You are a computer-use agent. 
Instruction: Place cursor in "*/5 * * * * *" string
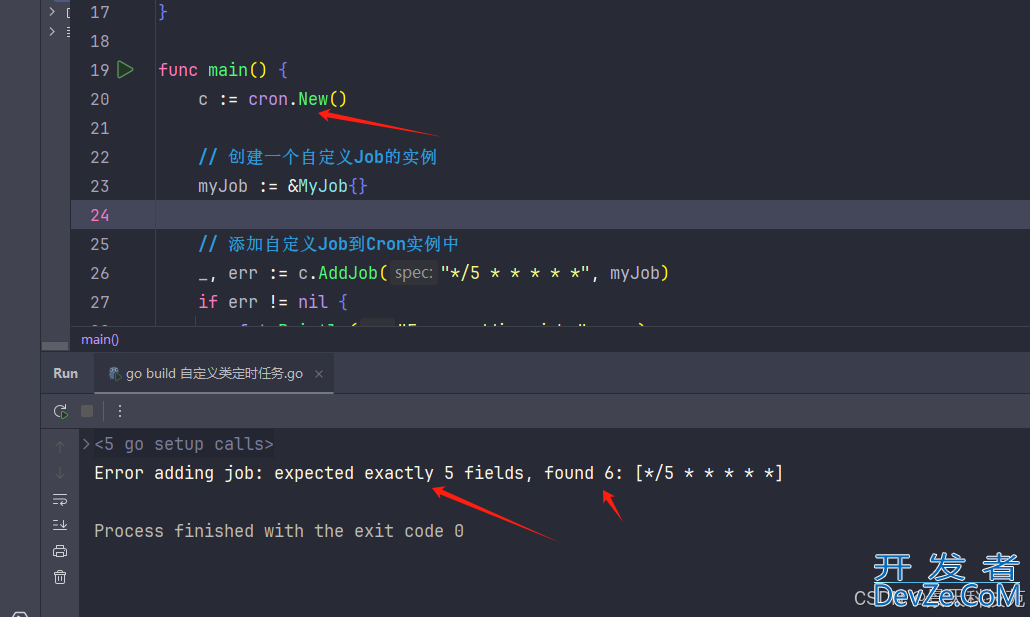[x=514, y=273]
